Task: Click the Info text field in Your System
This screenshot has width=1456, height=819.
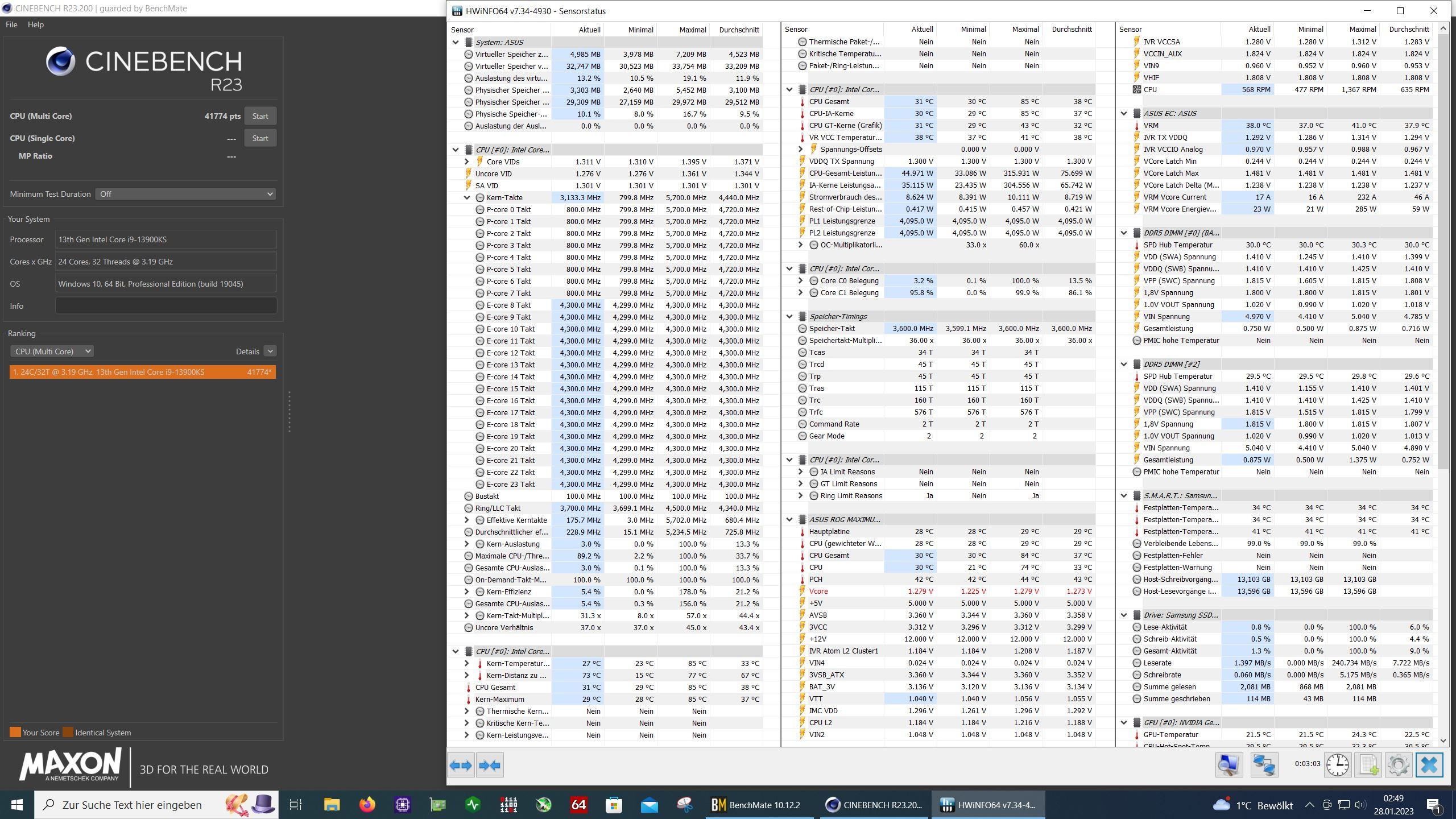Action: pyautogui.click(x=166, y=306)
